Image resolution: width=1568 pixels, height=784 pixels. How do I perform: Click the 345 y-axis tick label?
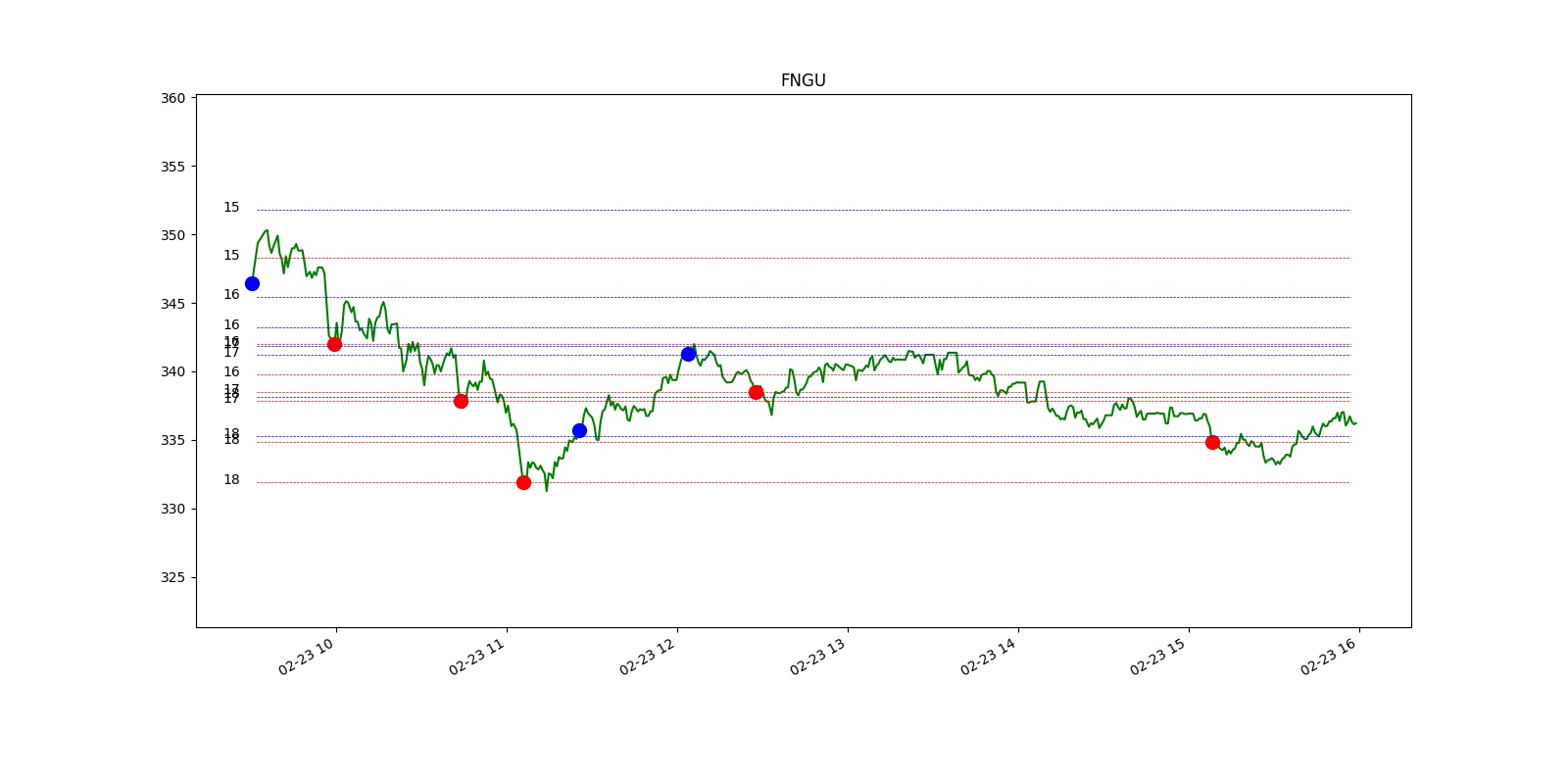pos(172,304)
